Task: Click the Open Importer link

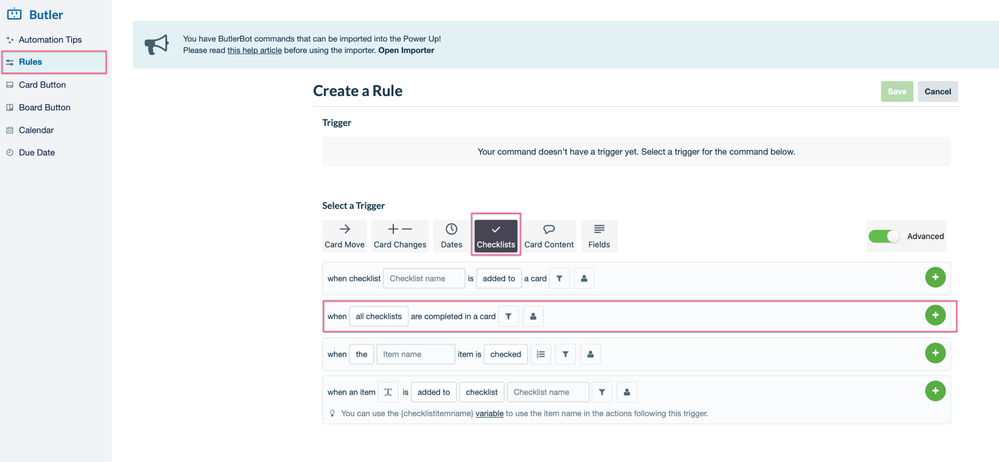Action: pos(406,50)
